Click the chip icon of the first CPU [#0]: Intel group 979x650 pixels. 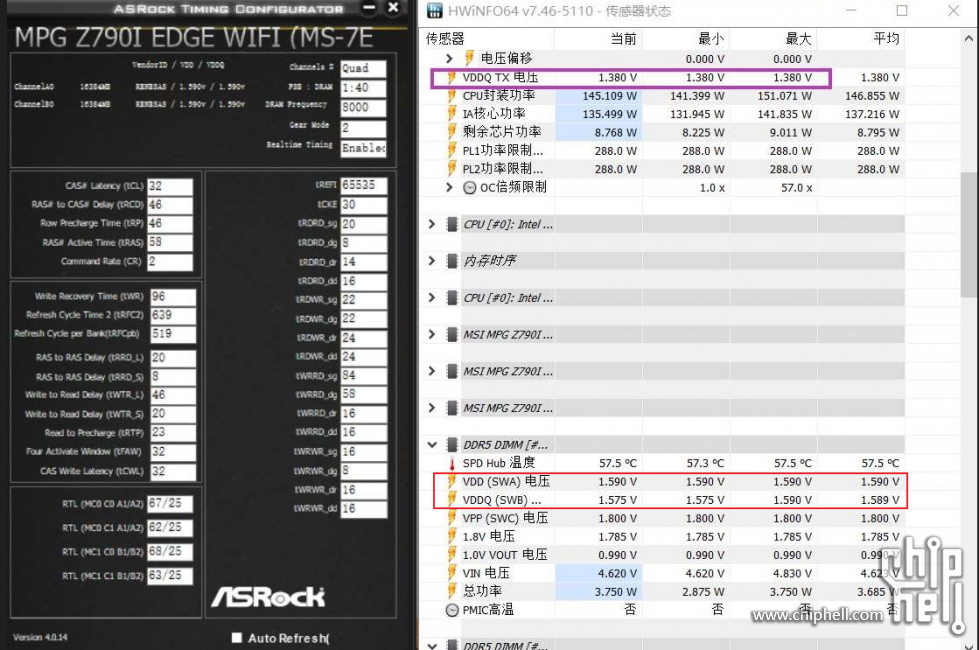pos(452,224)
